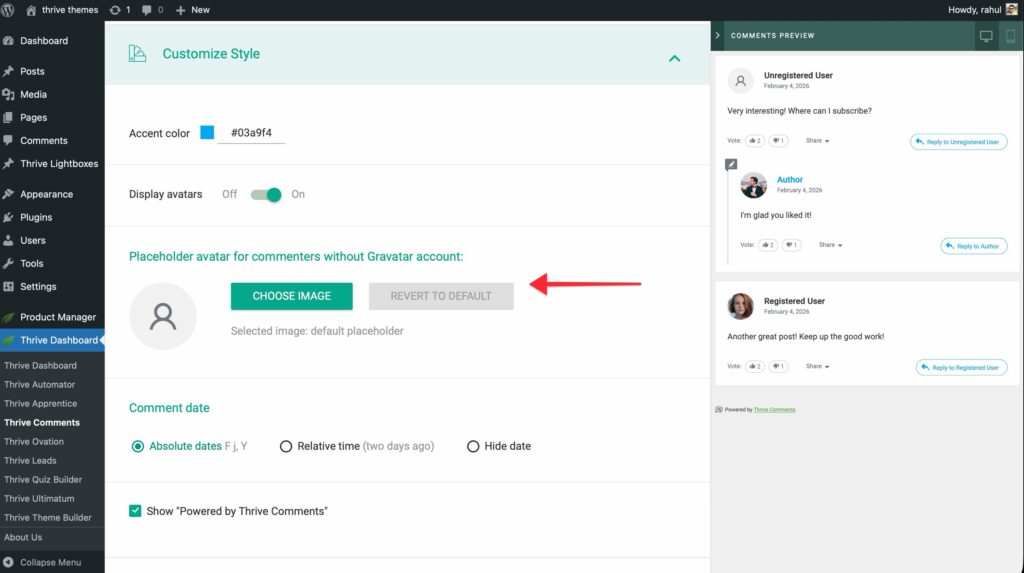The height and width of the screenshot is (573, 1024).
Task: Collapse the Customize Style section
Action: tap(674, 58)
